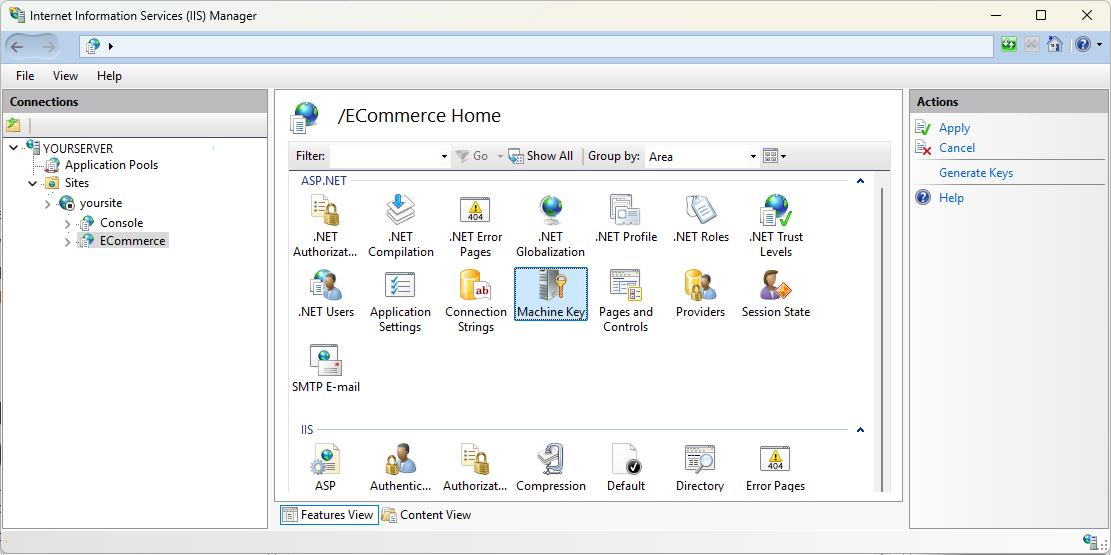The image size is (1111, 555).
Task: Open the .NET Users feature
Action: [325, 294]
